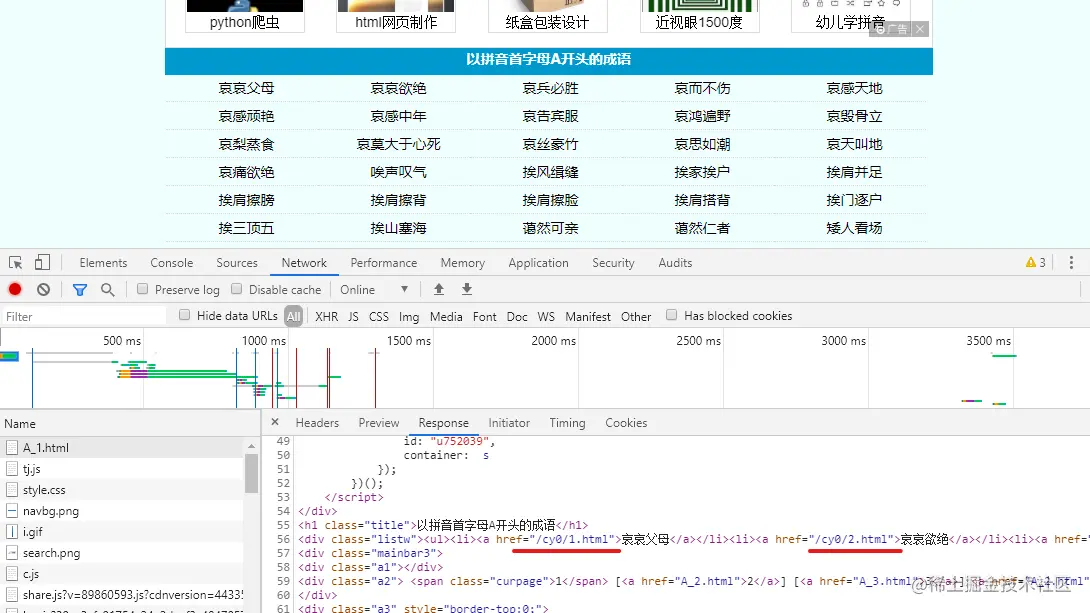Viewport: 1090px width, 613px height.
Task: Filter requests by Manifest type
Action: pos(587,316)
